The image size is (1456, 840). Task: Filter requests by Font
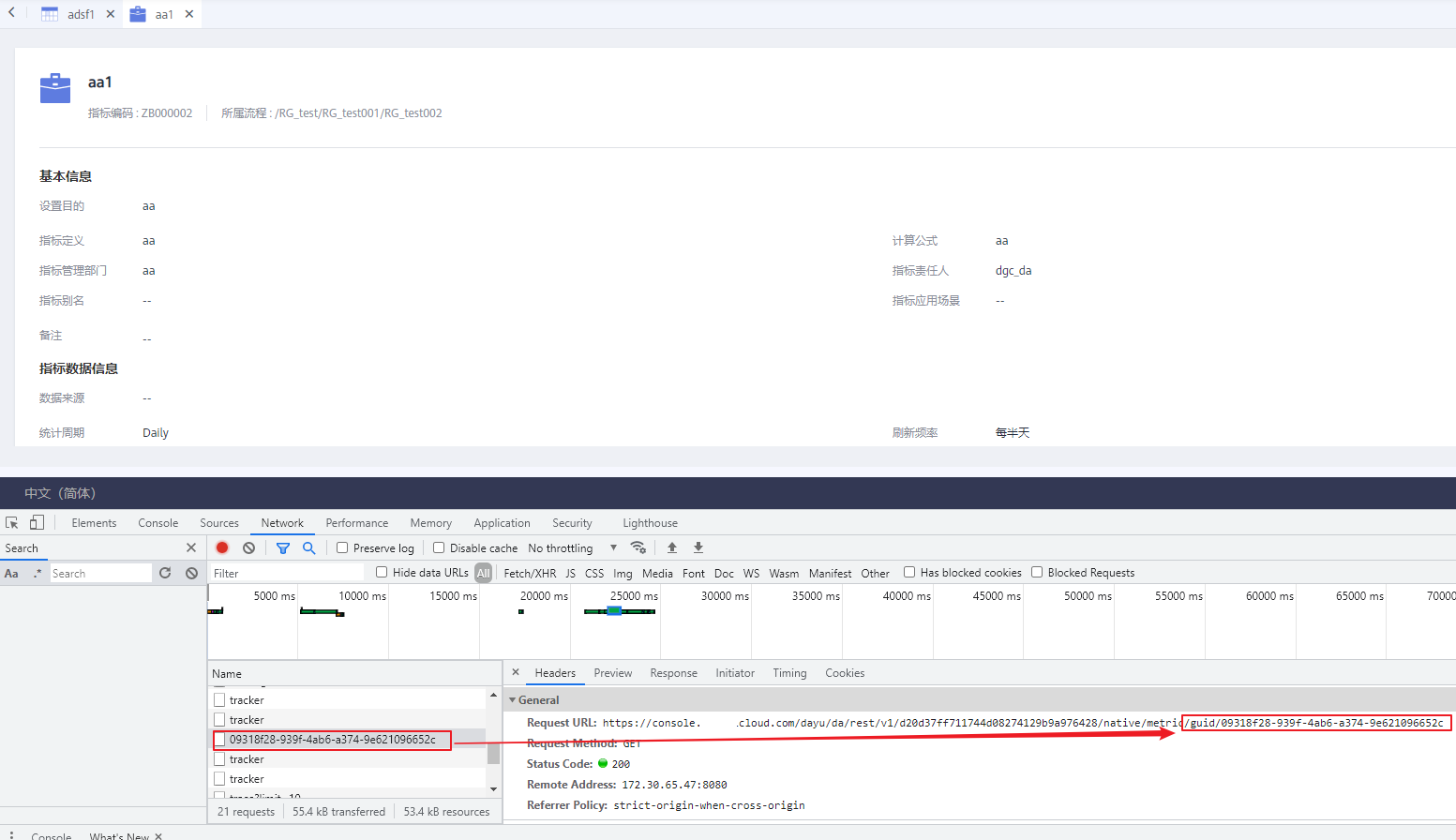pos(694,573)
